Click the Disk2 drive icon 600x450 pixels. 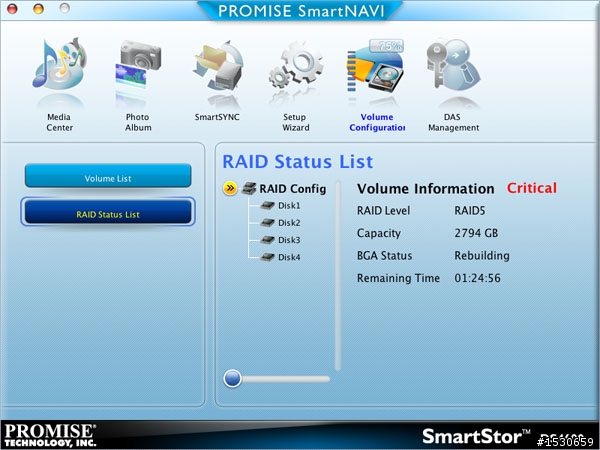[267, 223]
